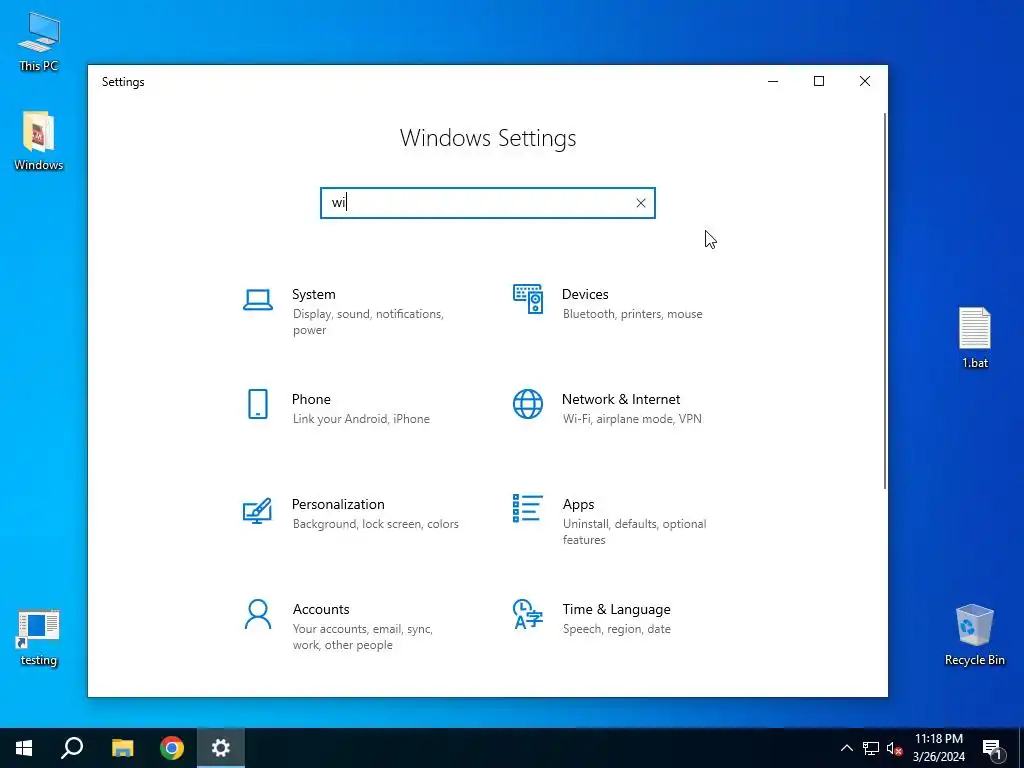
Task: Open the Apps list icon
Action: pos(528,508)
